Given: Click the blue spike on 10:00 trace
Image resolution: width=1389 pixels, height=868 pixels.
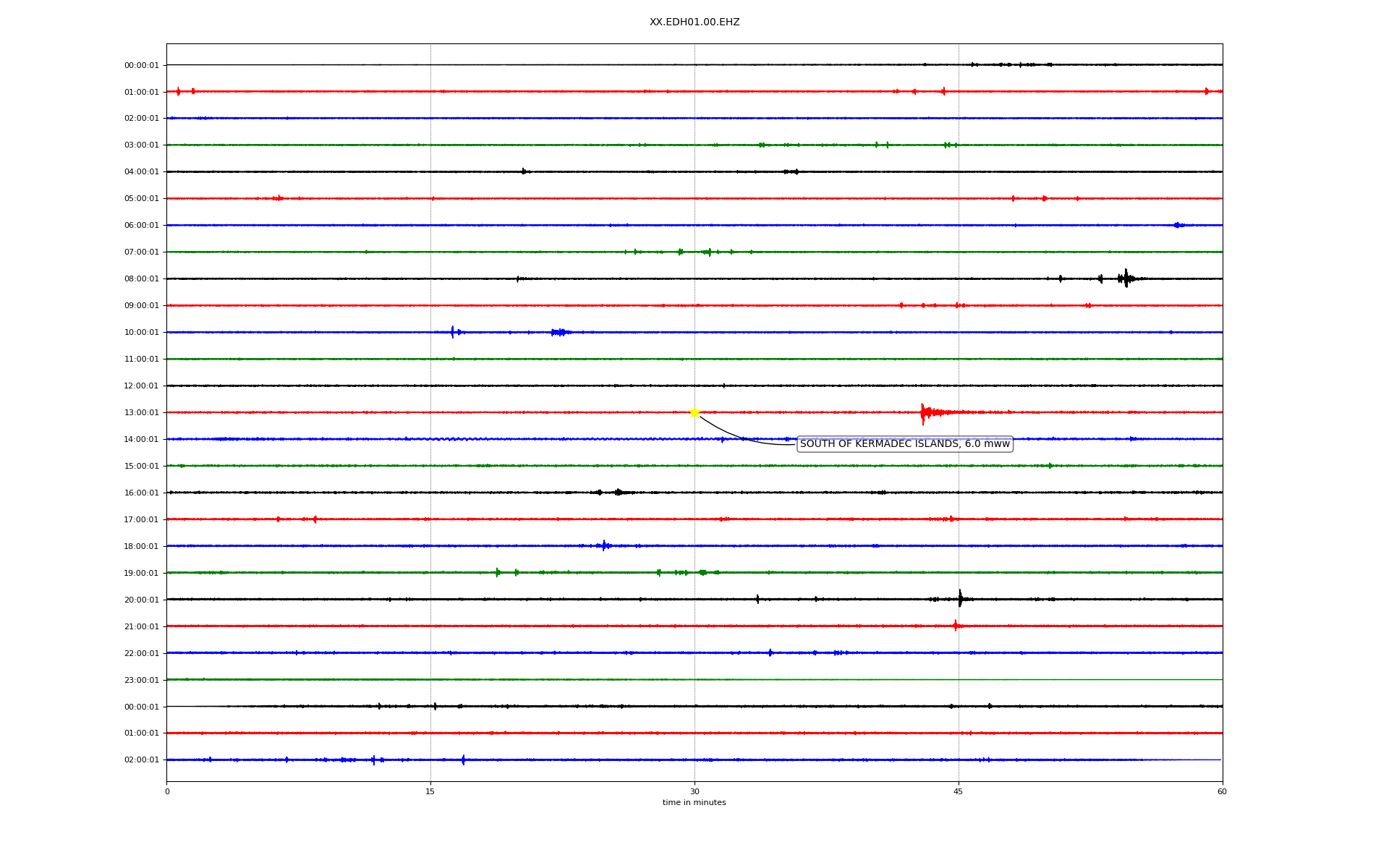Looking at the screenshot, I should [452, 332].
